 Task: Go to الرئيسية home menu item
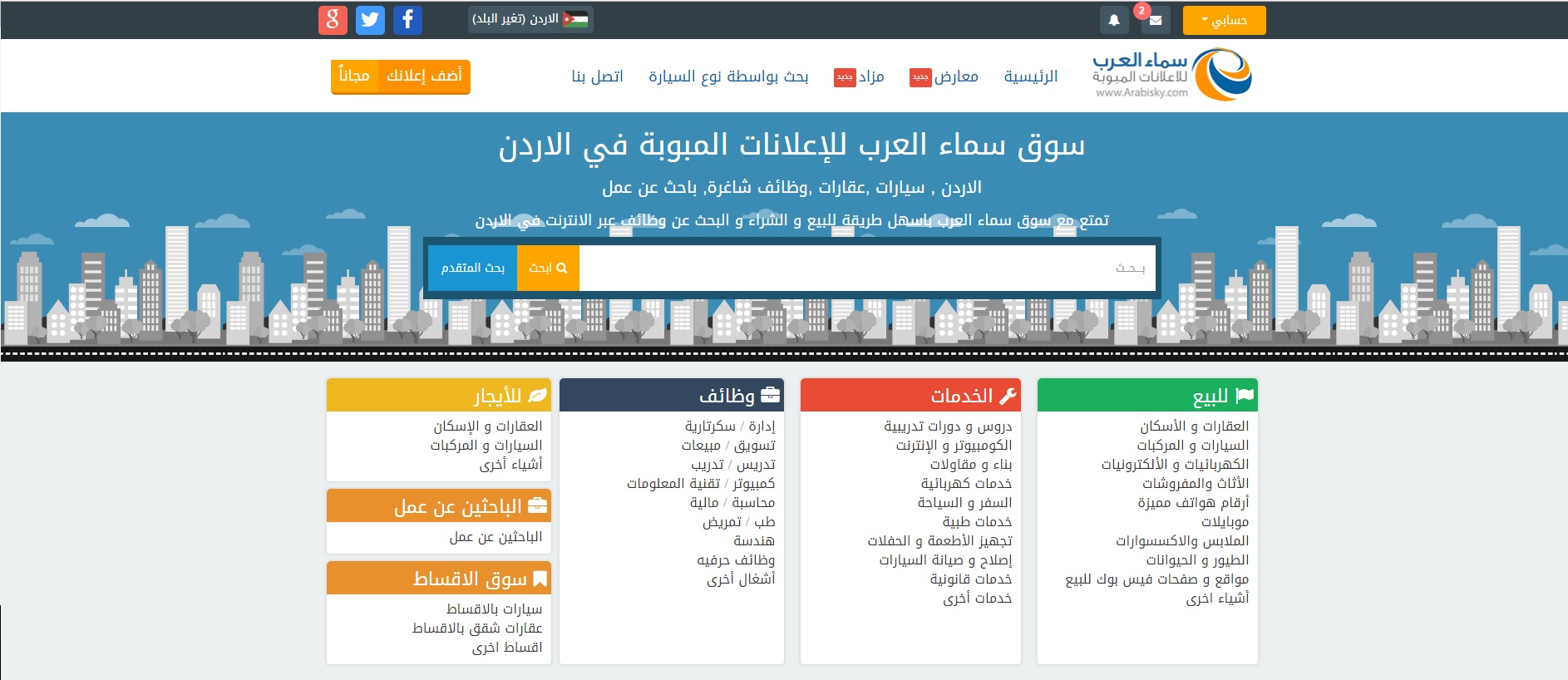click(x=1031, y=76)
